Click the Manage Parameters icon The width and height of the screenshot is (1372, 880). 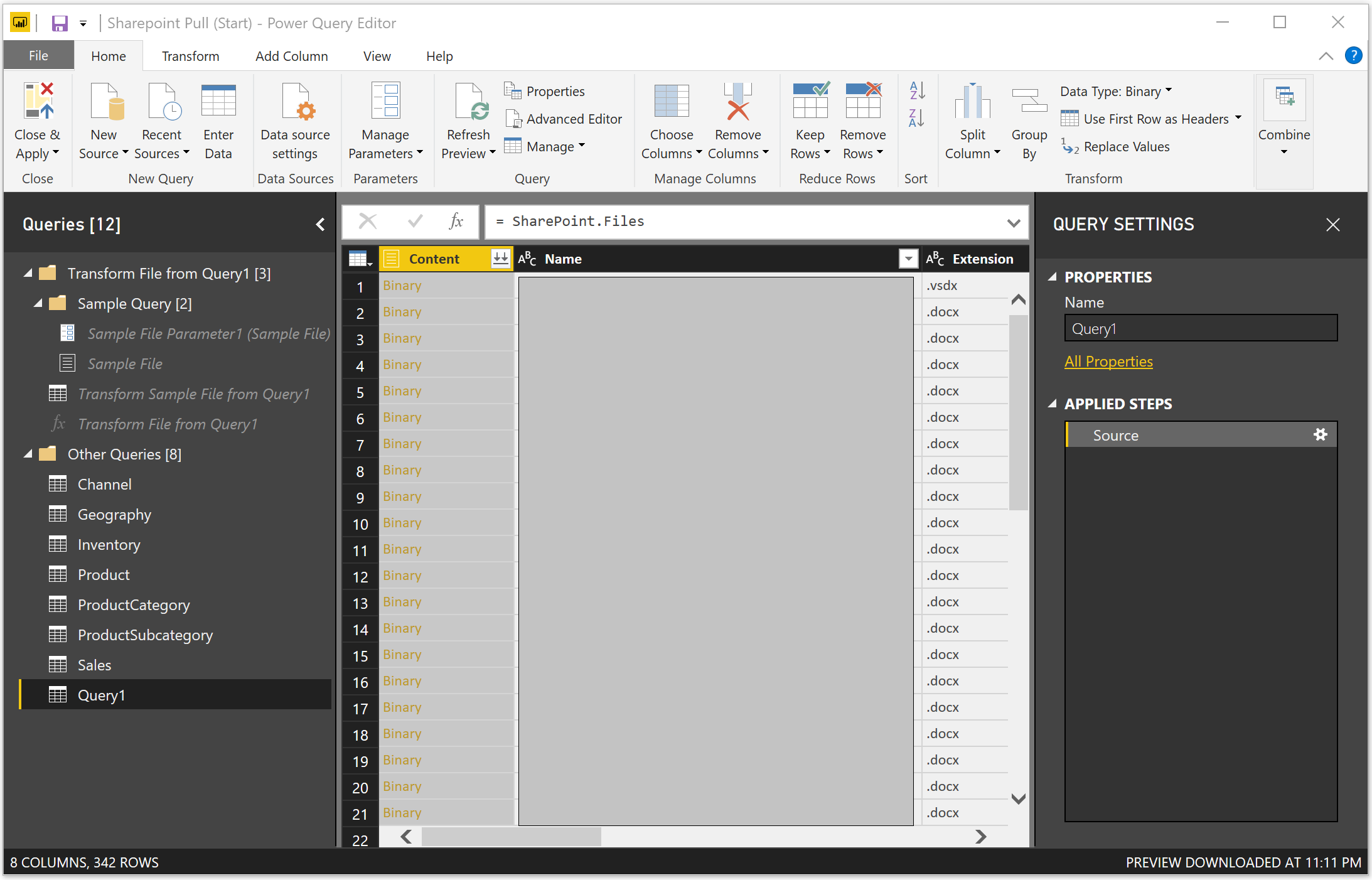[385, 101]
